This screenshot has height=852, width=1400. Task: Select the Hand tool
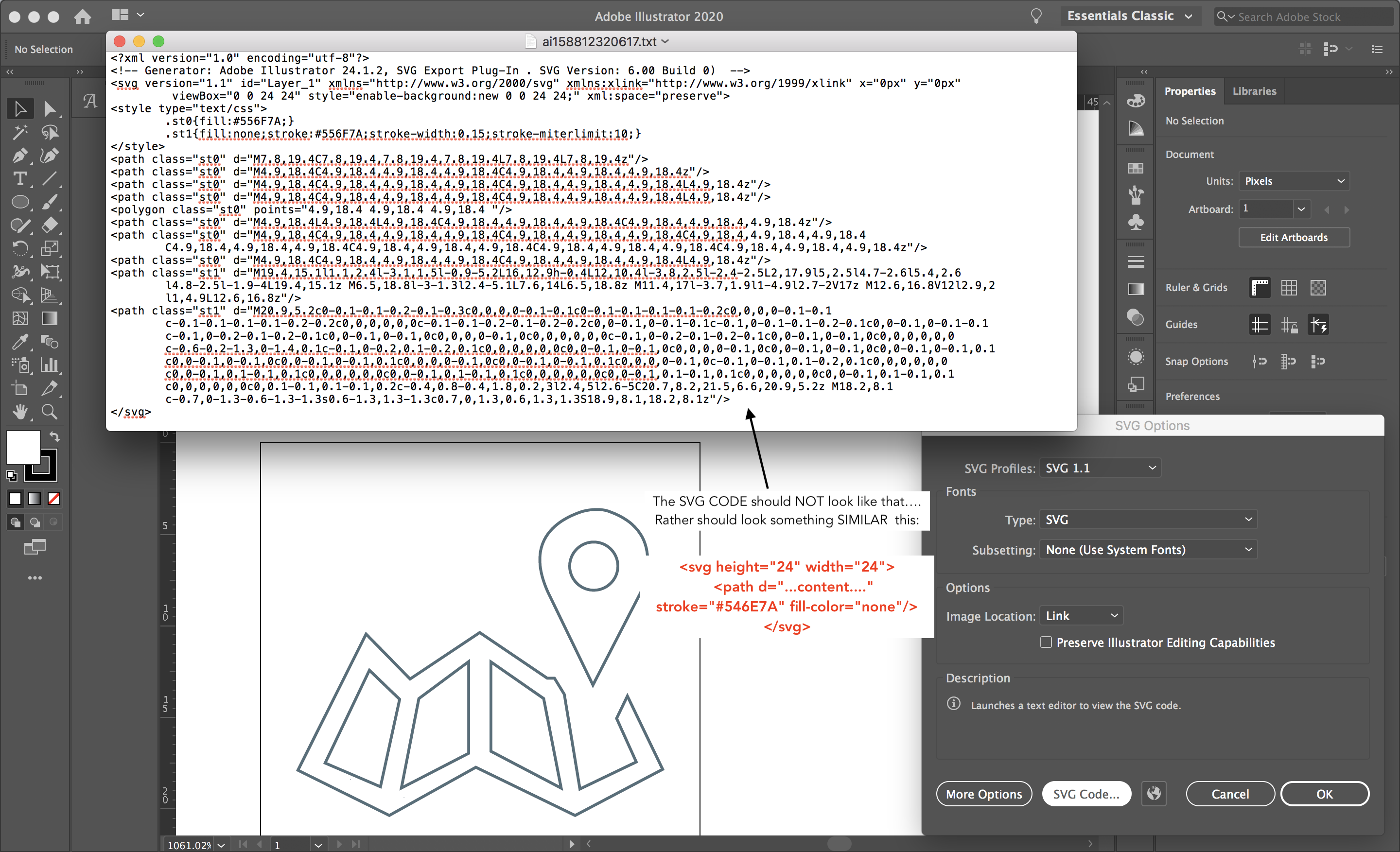[x=20, y=411]
